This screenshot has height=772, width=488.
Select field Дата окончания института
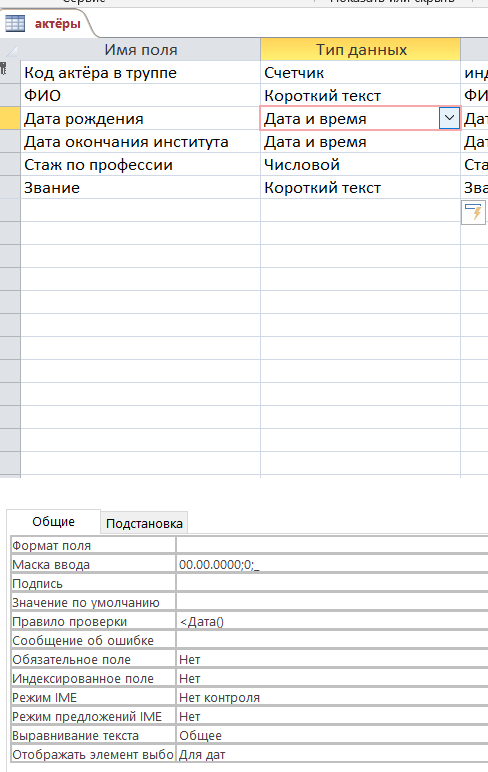(x=140, y=142)
